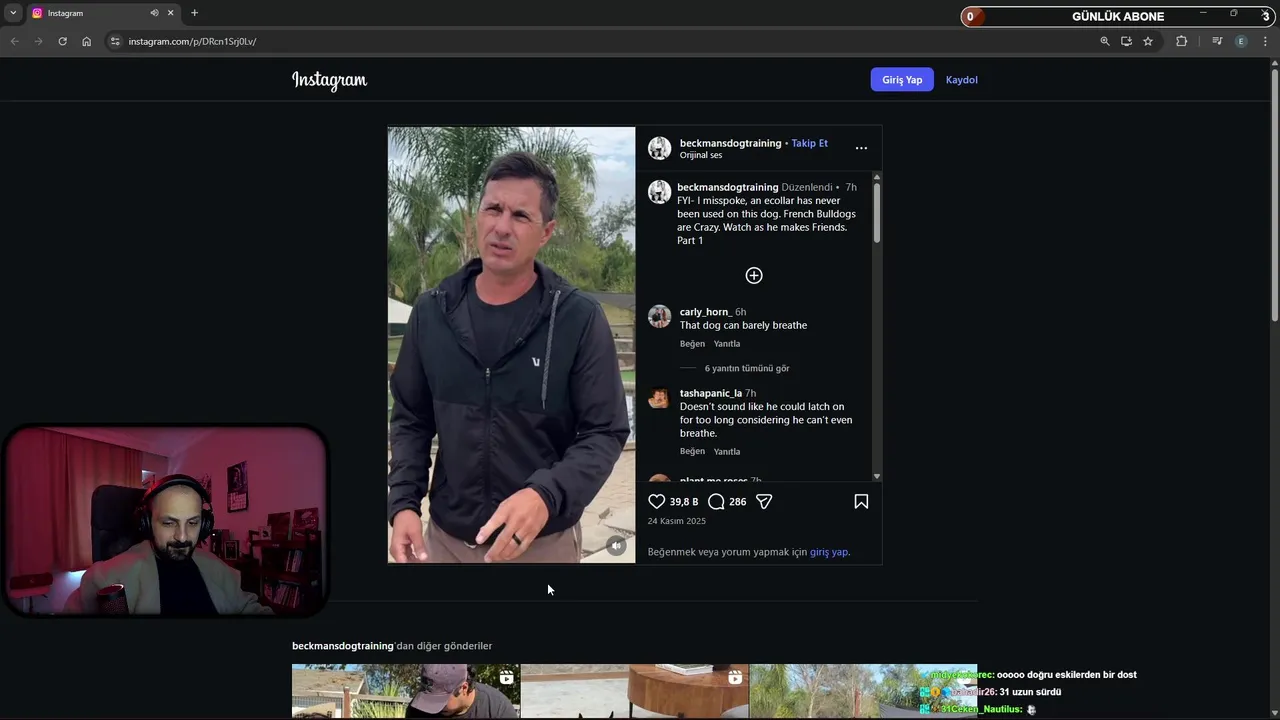The height and width of the screenshot is (720, 1280).
Task: Click comments panel scrollbar thumb
Action: tap(877, 213)
